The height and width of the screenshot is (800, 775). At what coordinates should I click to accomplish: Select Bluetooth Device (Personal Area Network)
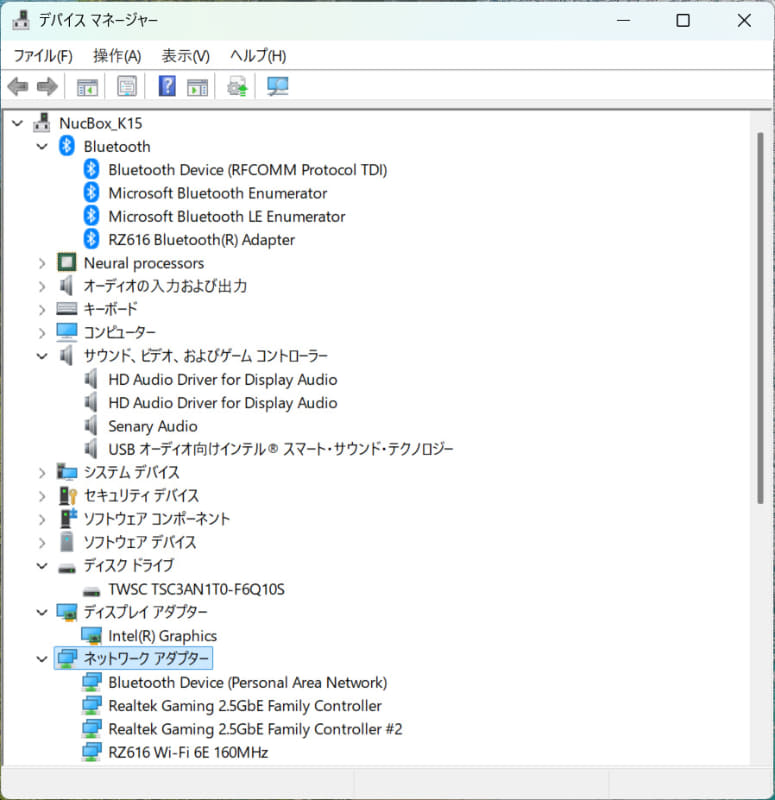(247, 682)
